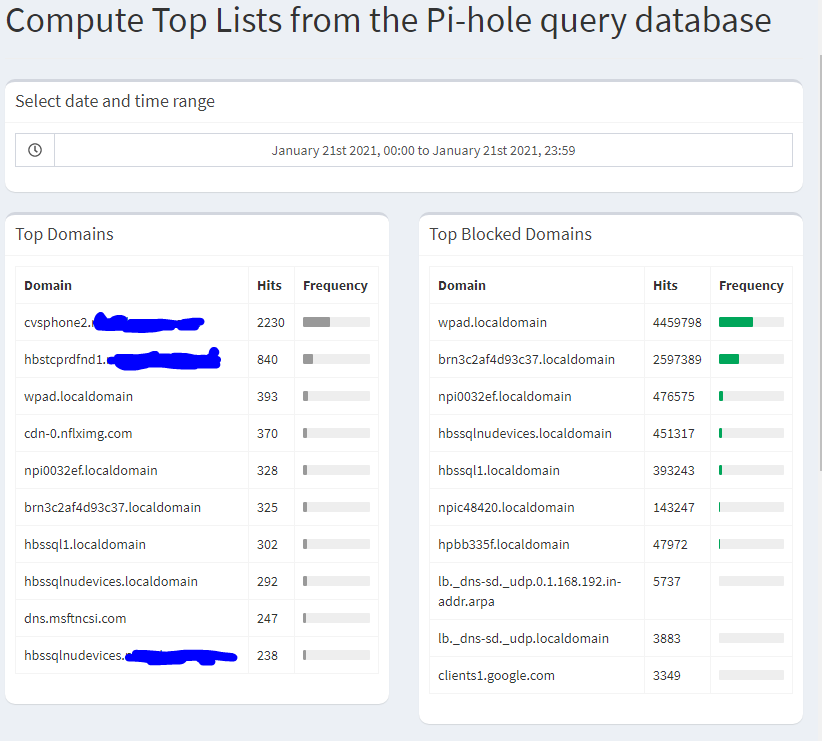Click the 840 hits value

coord(267,360)
